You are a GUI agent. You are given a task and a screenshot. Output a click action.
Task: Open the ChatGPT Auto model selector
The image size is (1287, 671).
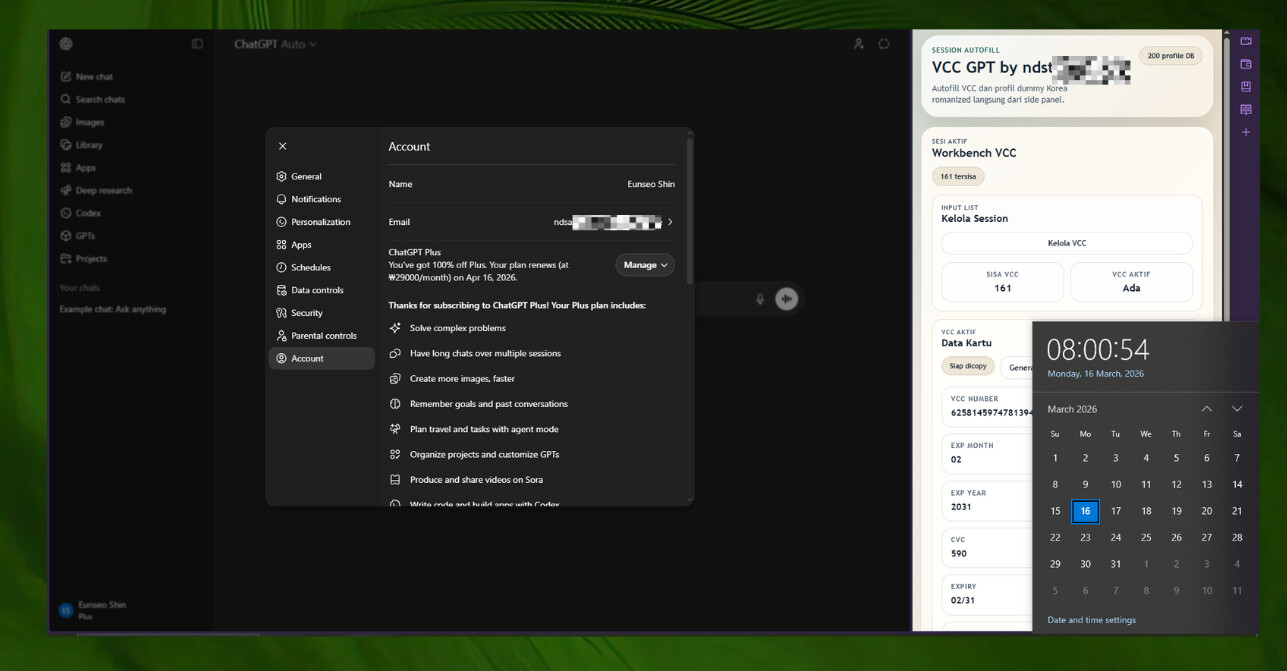tap(275, 44)
